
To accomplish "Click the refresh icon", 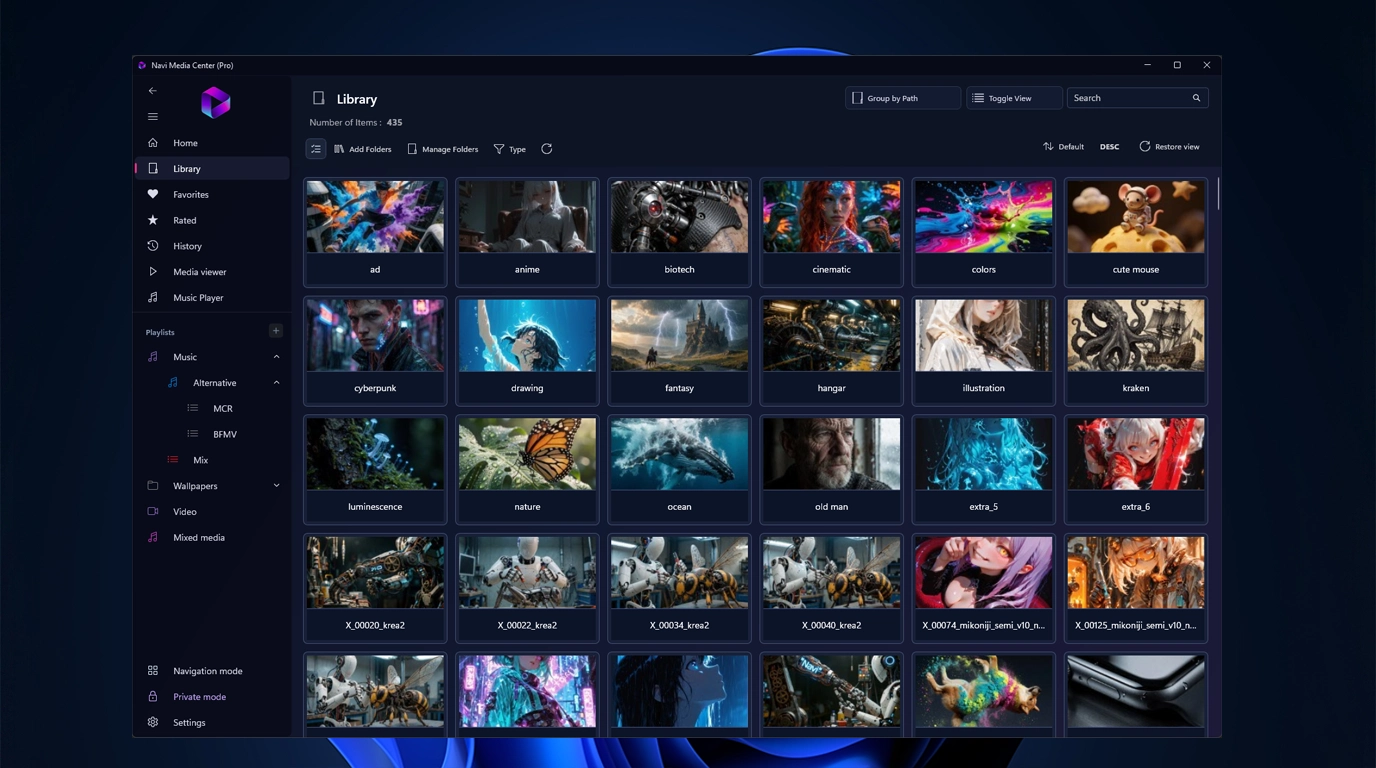I will [547, 149].
